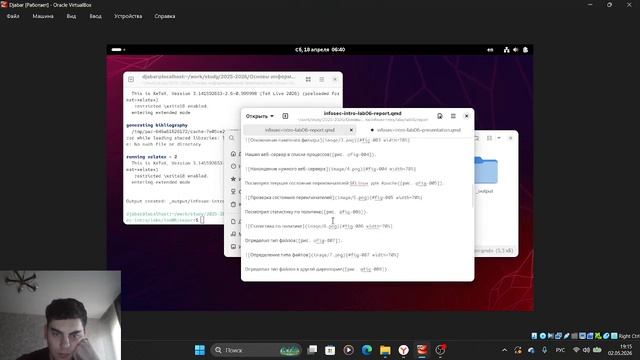The width and height of the screenshot is (640, 360).
Task: Click the text editor vertical scrollbar
Action: (473, 196)
